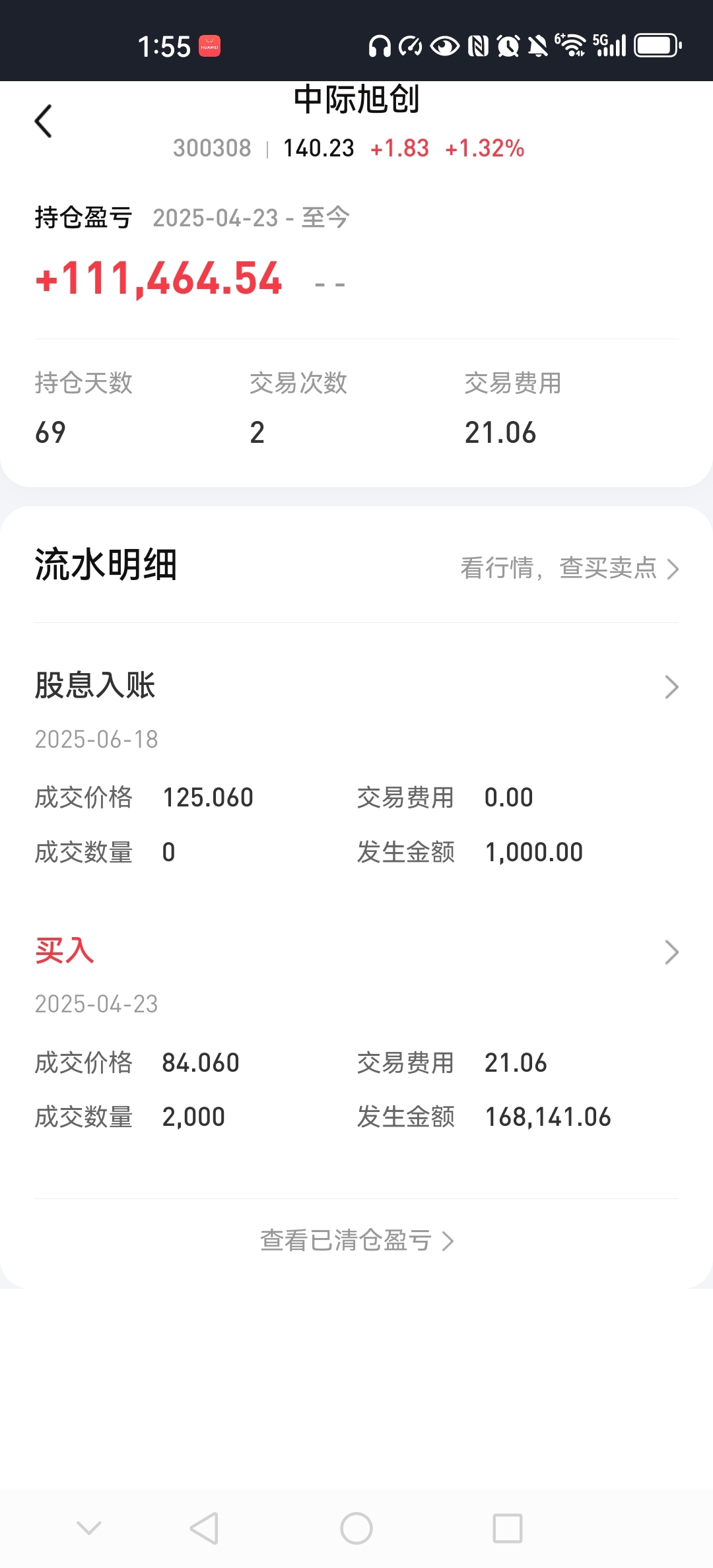Expand the 买入 transaction chevron
This screenshot has height=1568, width=713.
671,952
